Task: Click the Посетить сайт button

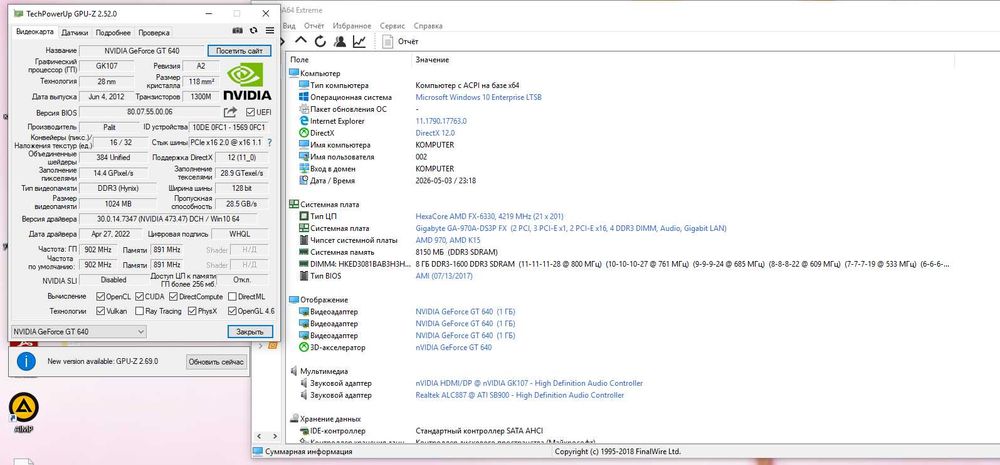Action: coord(239,50)
